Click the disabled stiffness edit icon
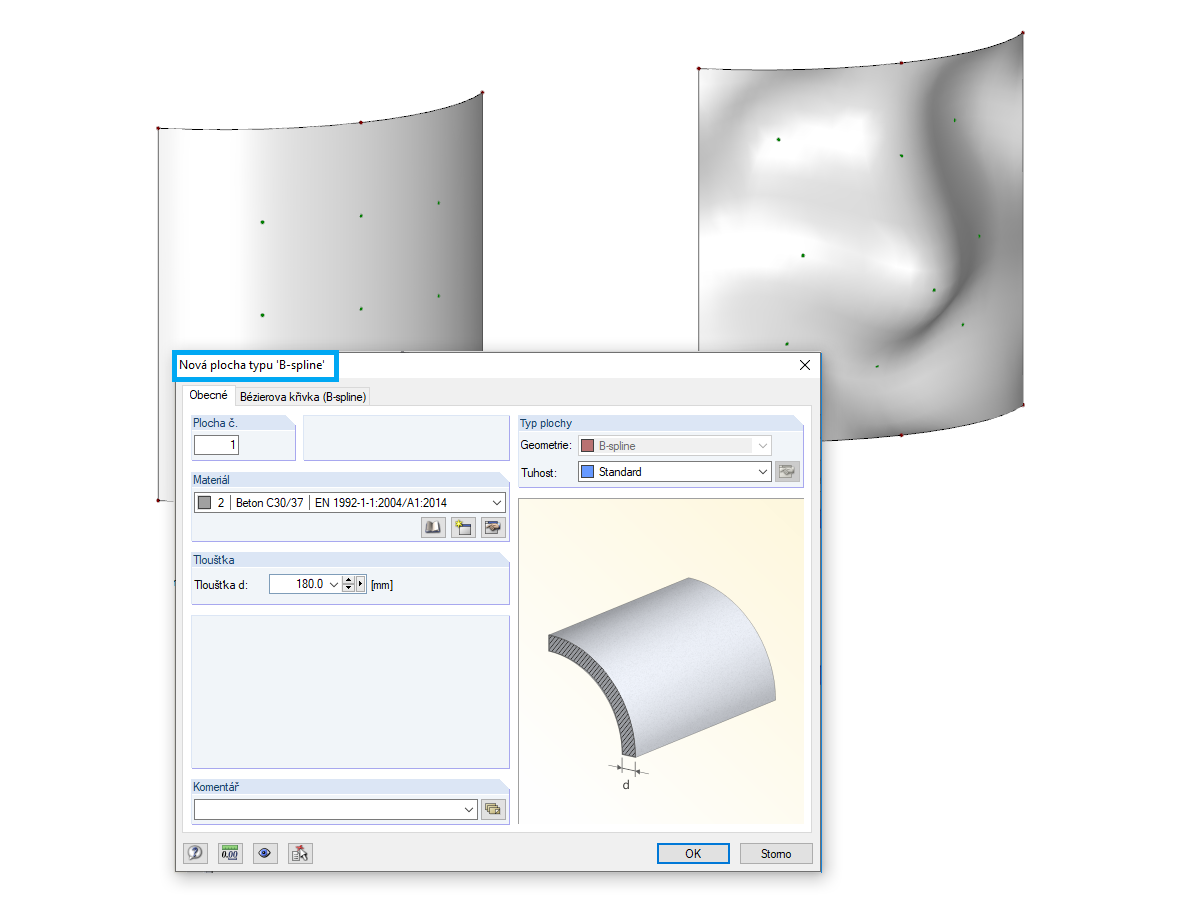 (x=788, y=472)
